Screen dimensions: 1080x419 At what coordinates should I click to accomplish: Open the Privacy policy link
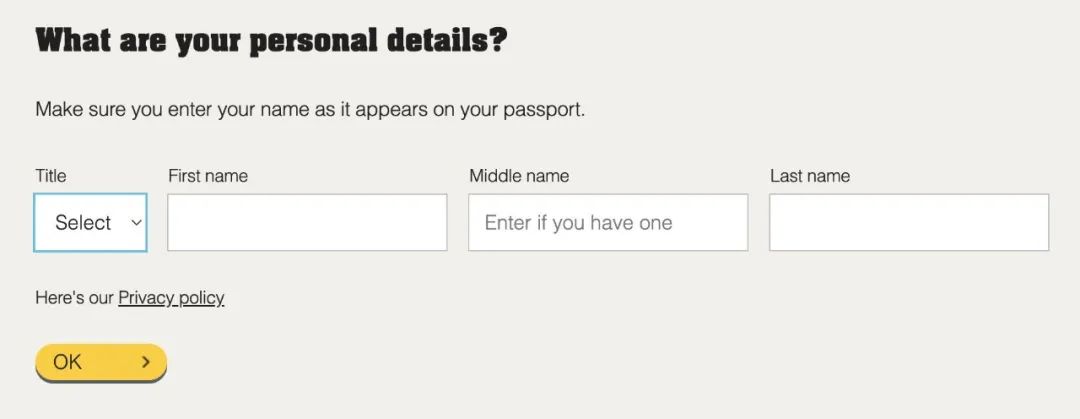point(172,298)
